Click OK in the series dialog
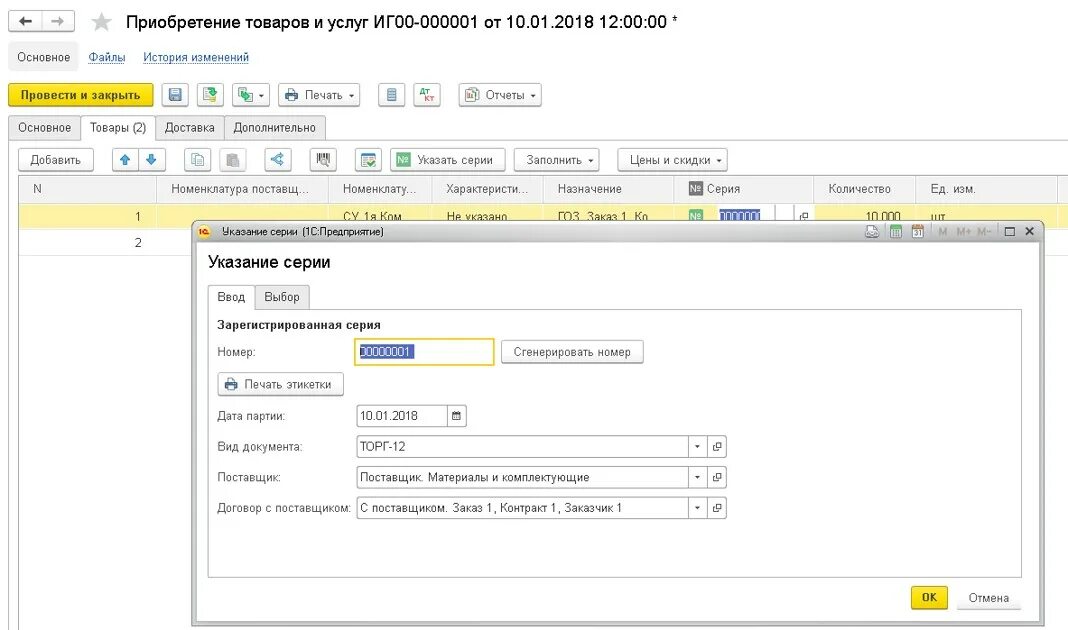 point(929,597)
